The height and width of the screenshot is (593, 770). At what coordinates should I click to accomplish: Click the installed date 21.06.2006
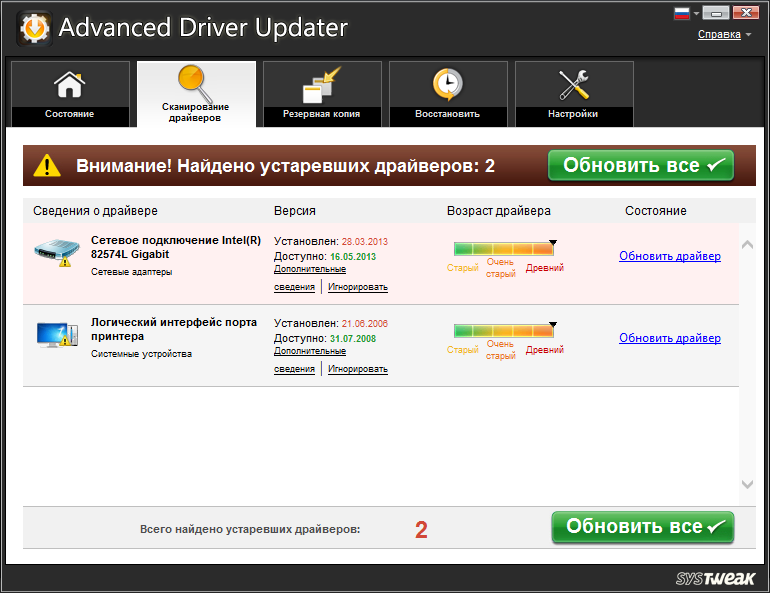[364, 323]
